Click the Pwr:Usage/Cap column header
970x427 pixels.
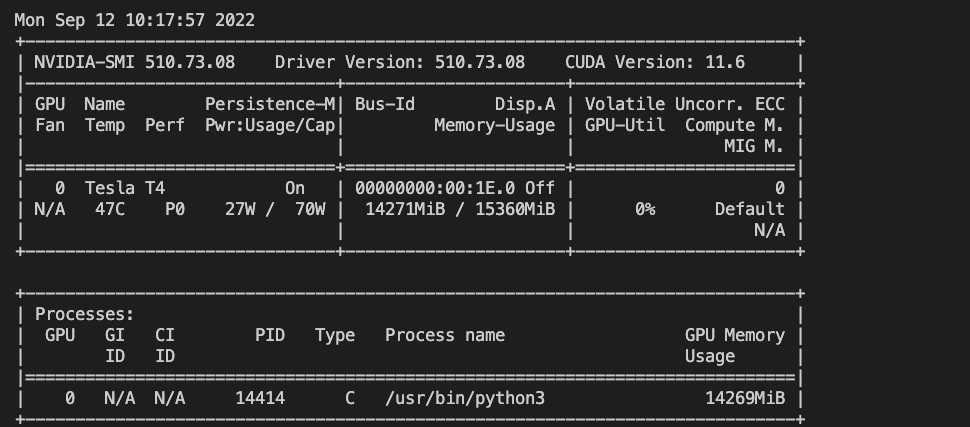[270, 126]
